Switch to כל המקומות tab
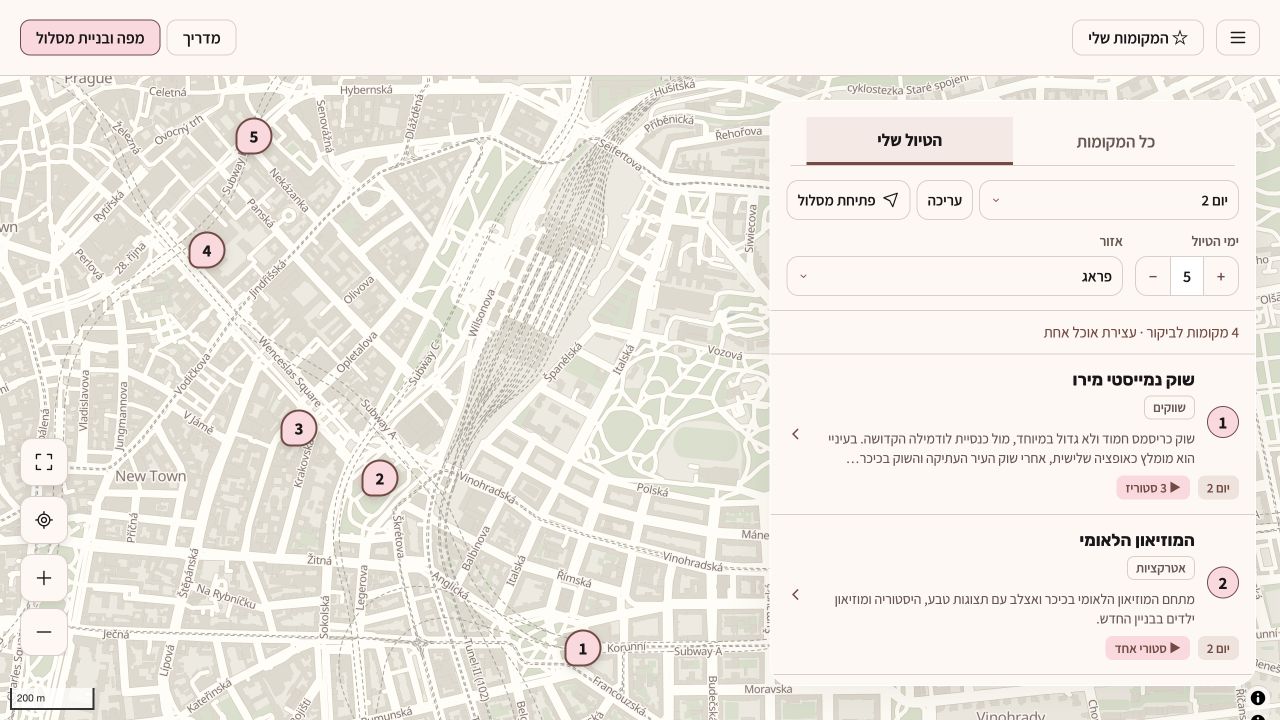 coord(1115,141)
